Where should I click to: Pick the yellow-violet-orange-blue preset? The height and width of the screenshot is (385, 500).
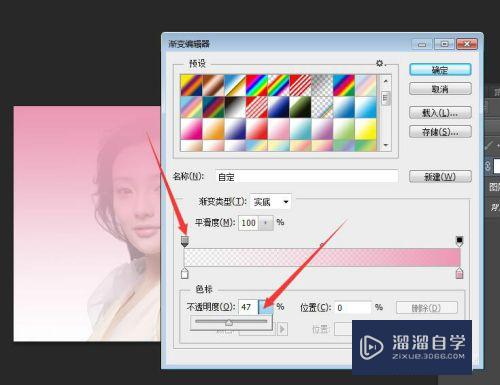click(191, 85)
